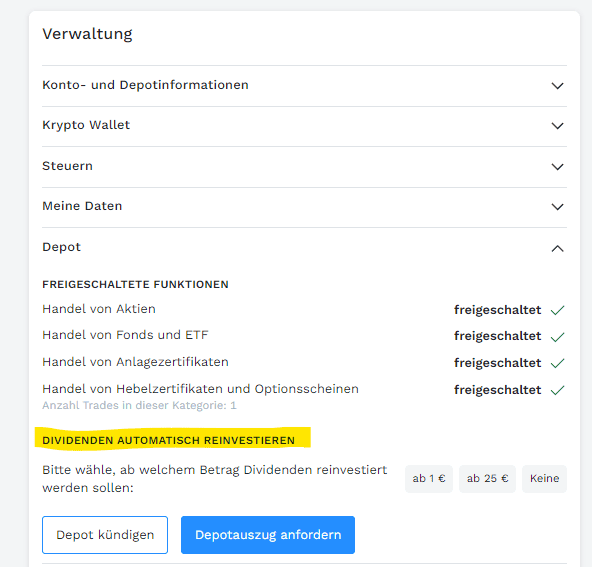Collapse the Depot section chevron

557,248
